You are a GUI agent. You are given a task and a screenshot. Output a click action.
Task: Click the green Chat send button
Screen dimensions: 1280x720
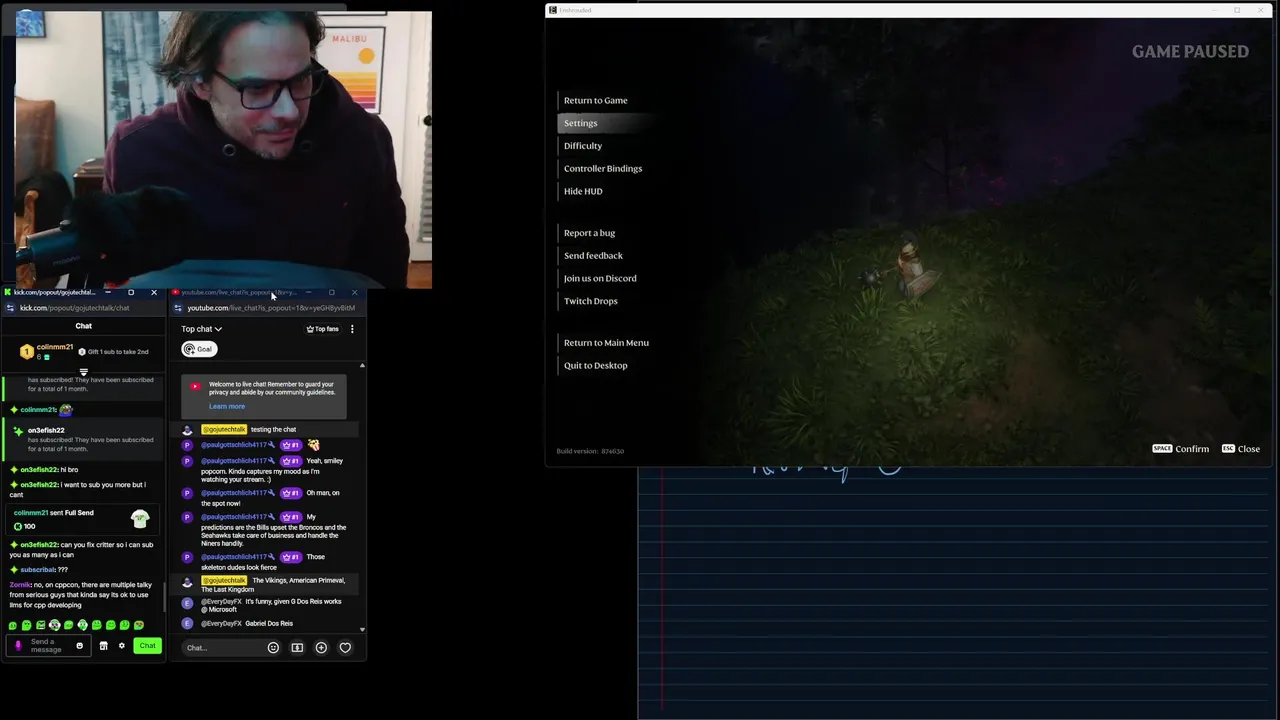tap(147, 646)
